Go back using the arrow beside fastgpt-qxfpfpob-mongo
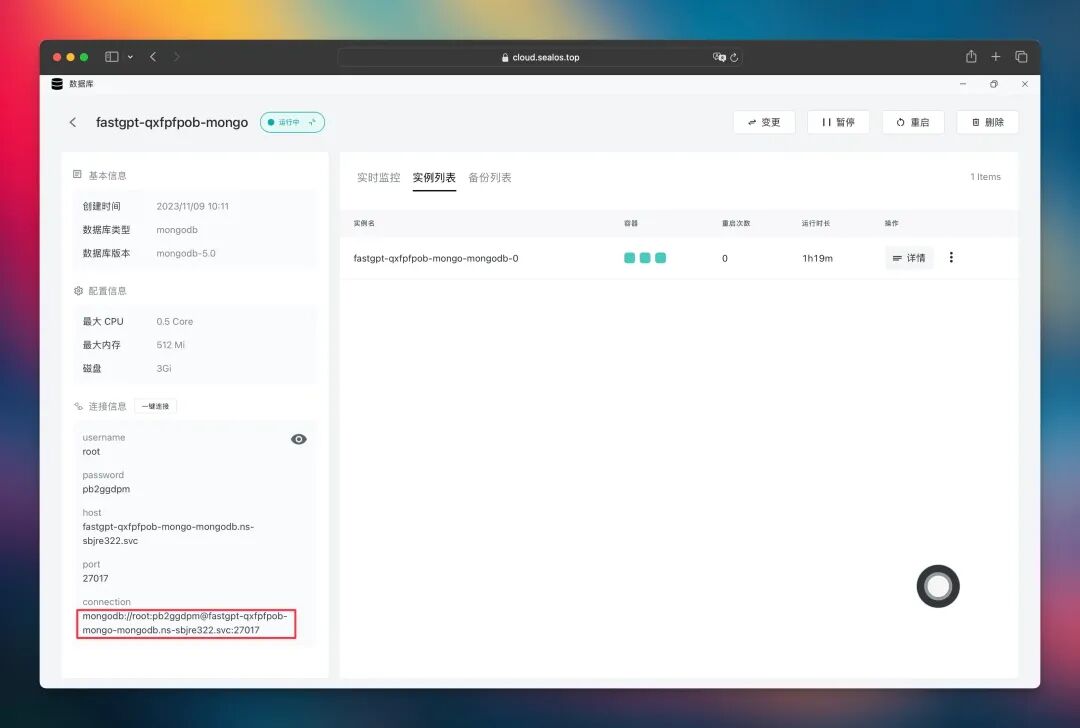This screenshot has height=728, width=1080. coord(73,122)
